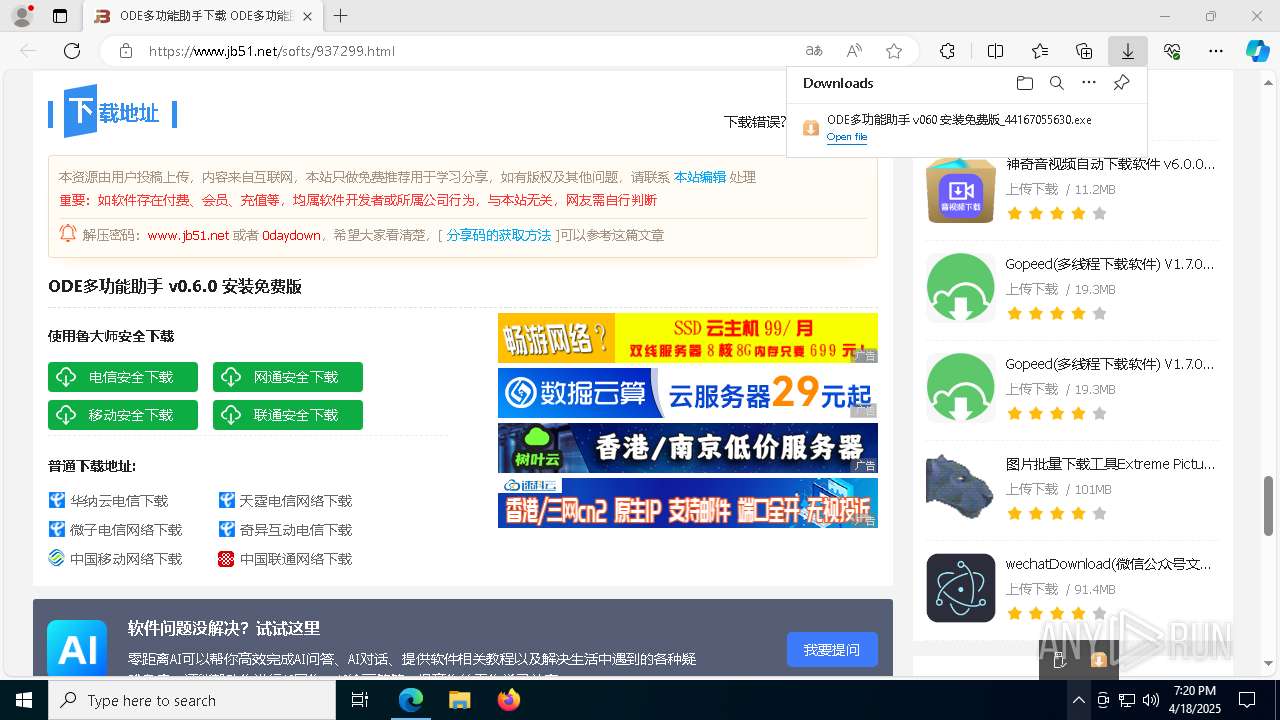
Task: Open the 树叶云 香港/南京低价服务器 banner
Action: point(688,448)
